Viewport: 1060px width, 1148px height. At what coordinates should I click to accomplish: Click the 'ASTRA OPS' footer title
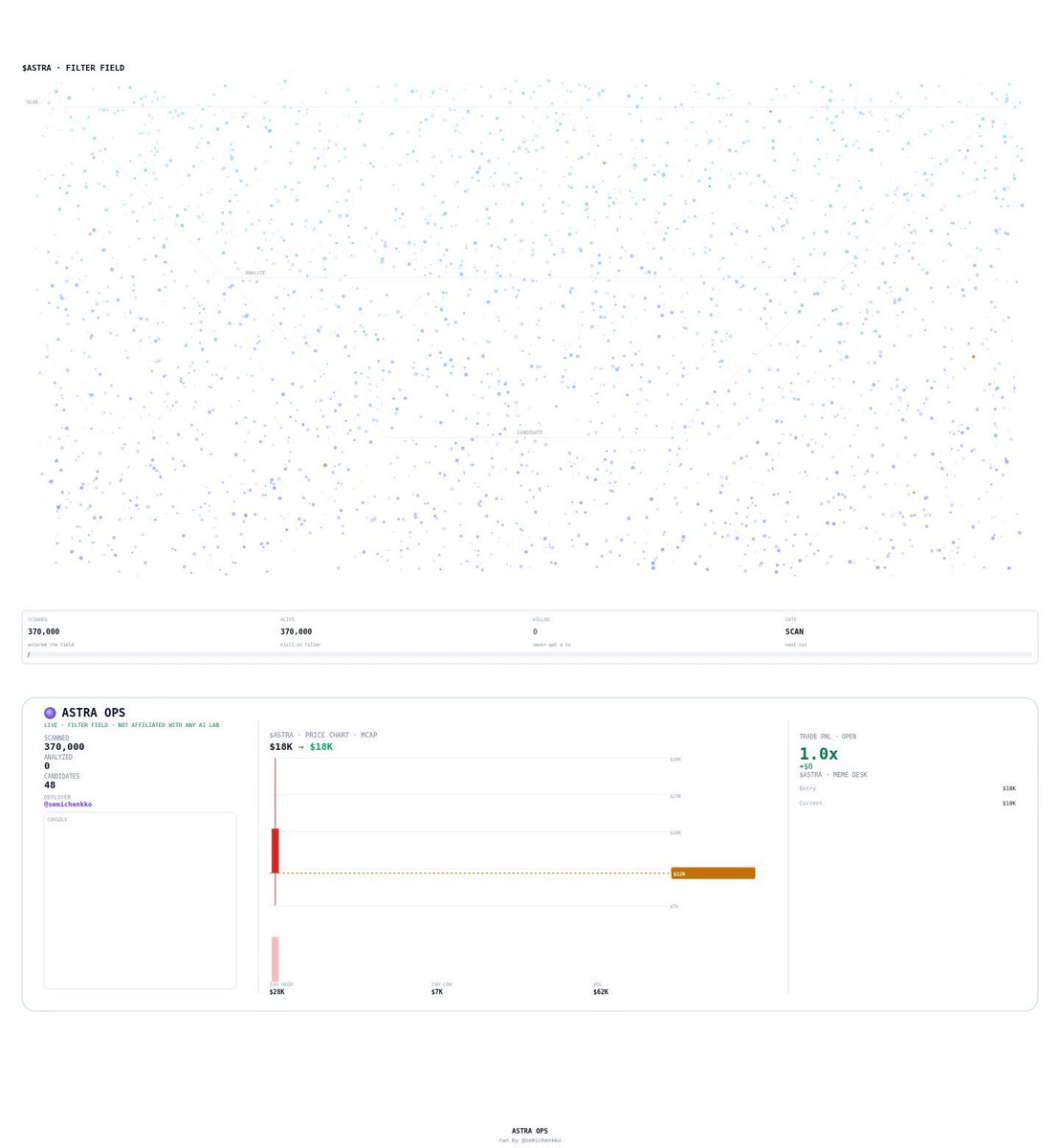tap(530, 1131)
